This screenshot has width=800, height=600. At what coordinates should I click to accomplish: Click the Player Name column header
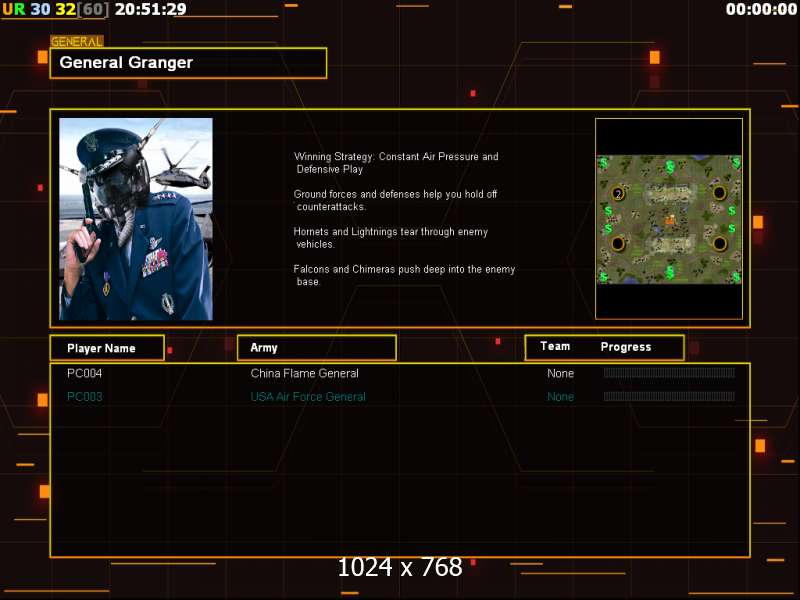[x=107, y=348]
